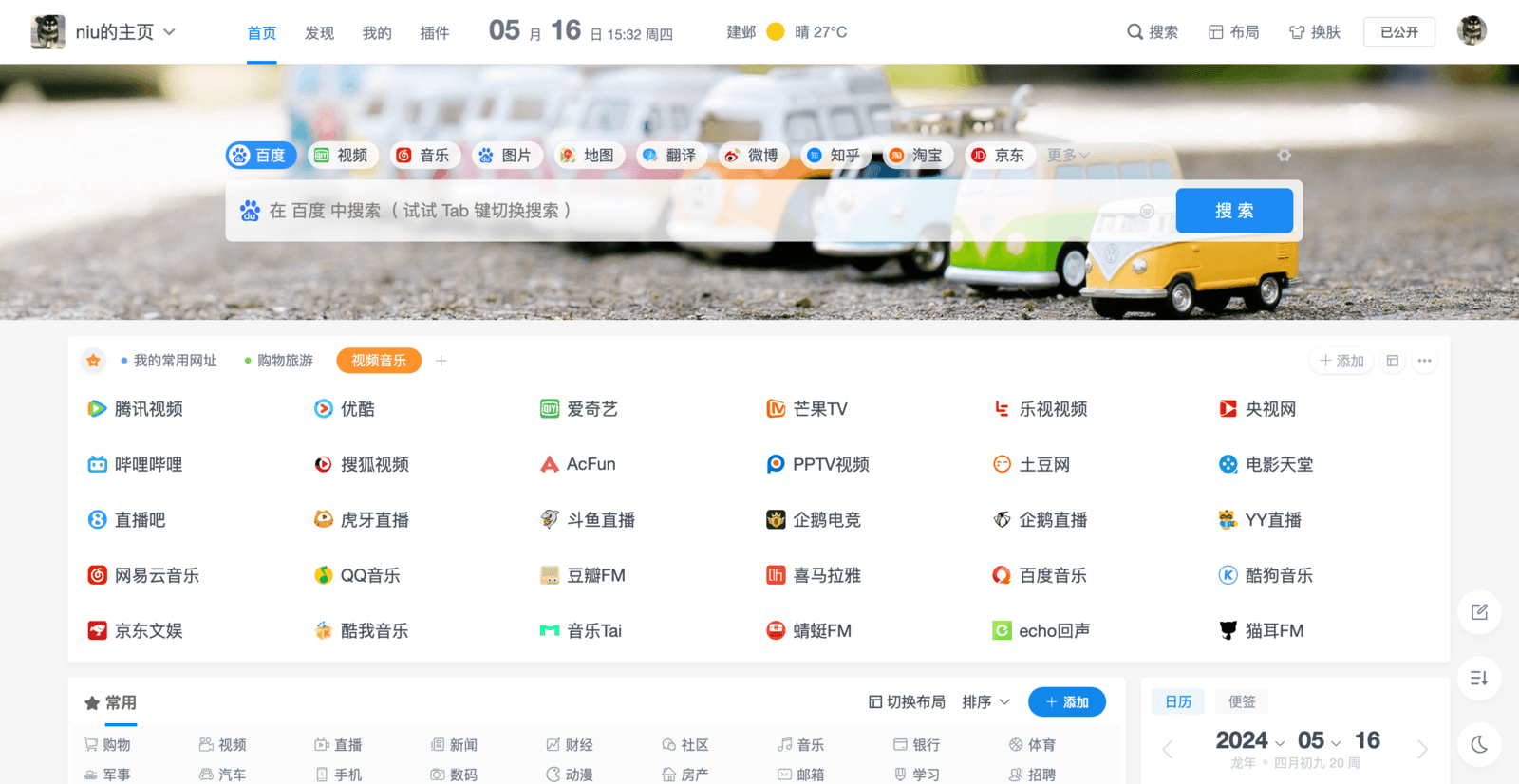Click the search engine settings gear icon
Screen dimensions: 1519x784
[x=1284, y=155]
